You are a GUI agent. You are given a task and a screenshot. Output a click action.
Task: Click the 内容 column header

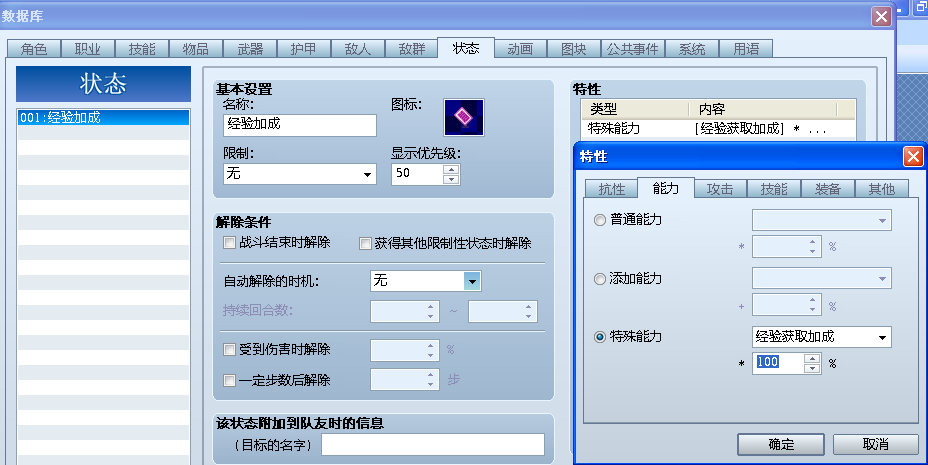[763, 109]
